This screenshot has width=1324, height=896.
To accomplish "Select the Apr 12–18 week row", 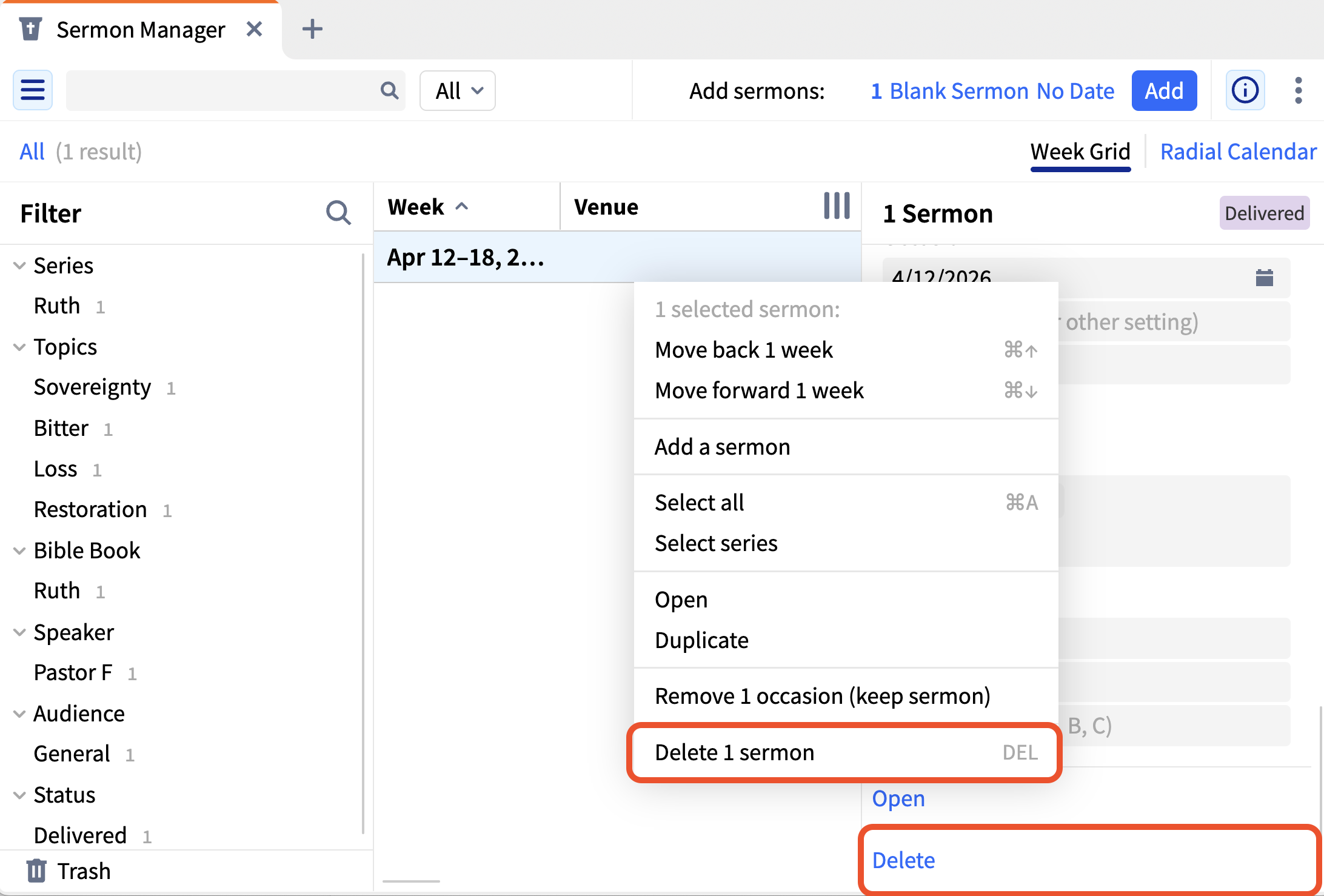I will (x=617, y=257).
